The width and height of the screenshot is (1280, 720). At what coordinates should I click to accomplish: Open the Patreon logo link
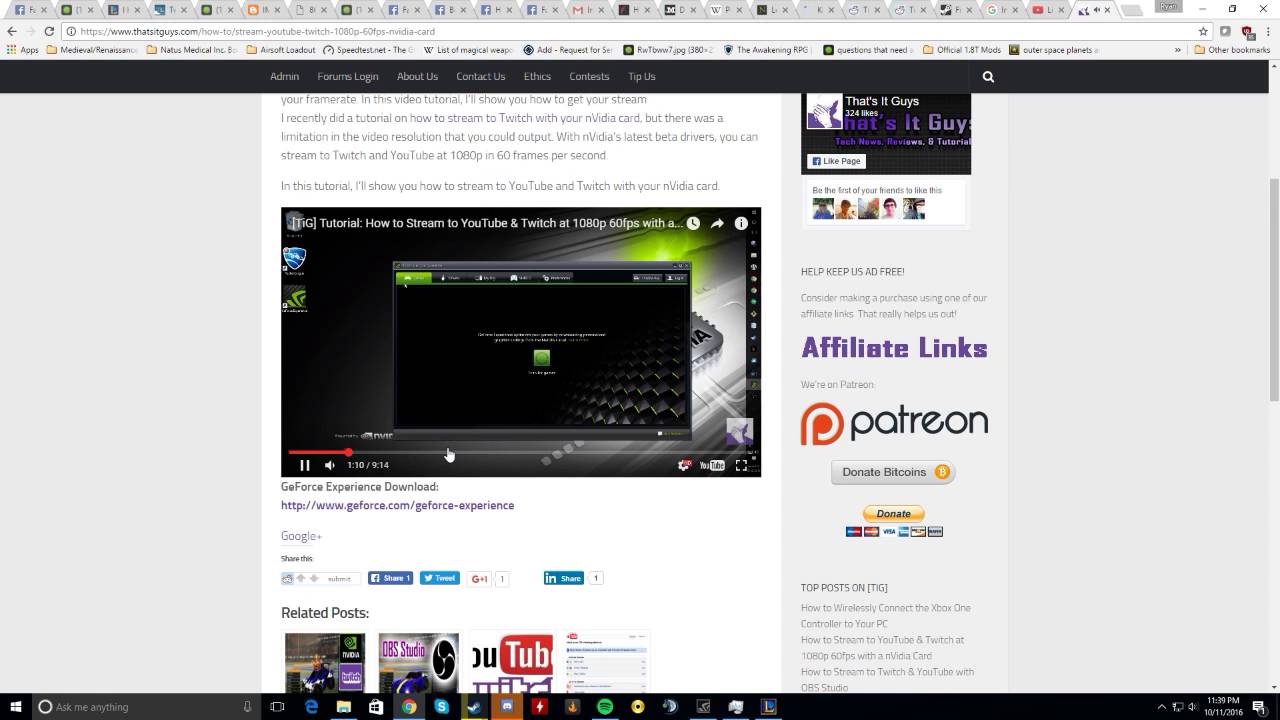[x=894, y=423]
